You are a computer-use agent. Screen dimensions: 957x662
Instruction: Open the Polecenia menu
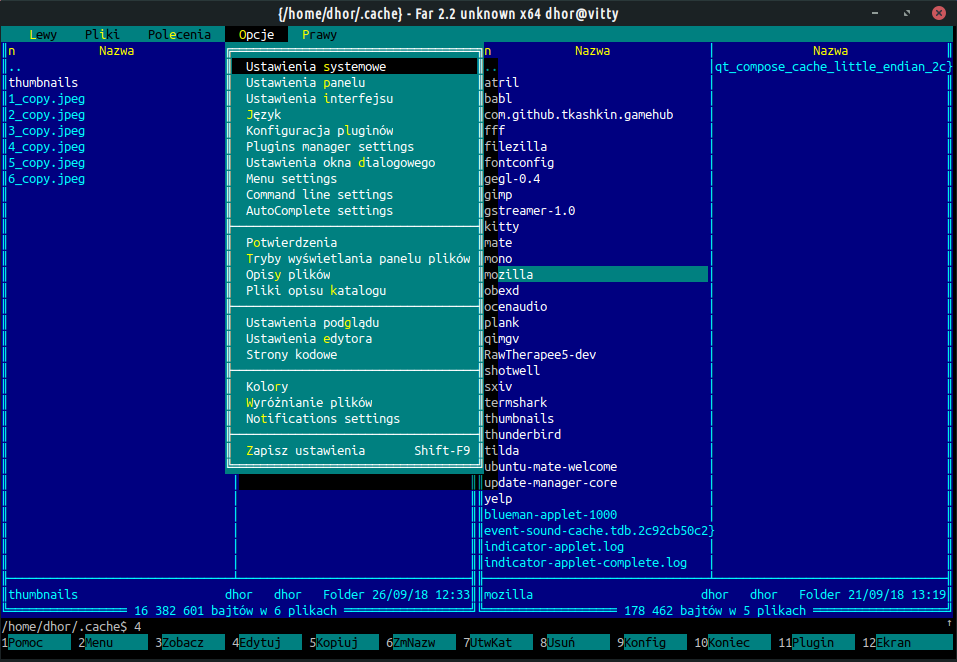179,35
